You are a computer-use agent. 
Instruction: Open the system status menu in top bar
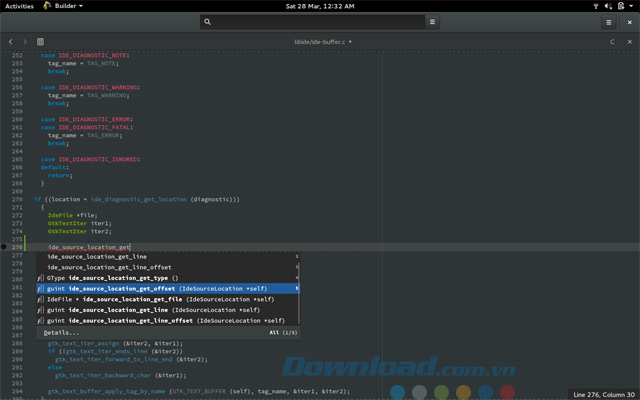(612, 6)
